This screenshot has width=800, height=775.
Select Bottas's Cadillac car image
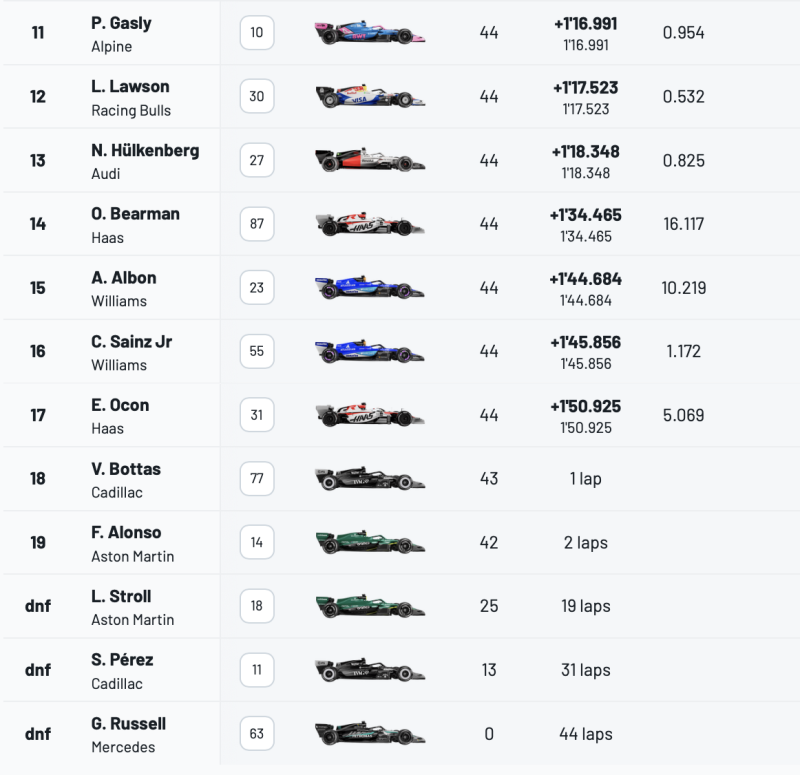370,479
